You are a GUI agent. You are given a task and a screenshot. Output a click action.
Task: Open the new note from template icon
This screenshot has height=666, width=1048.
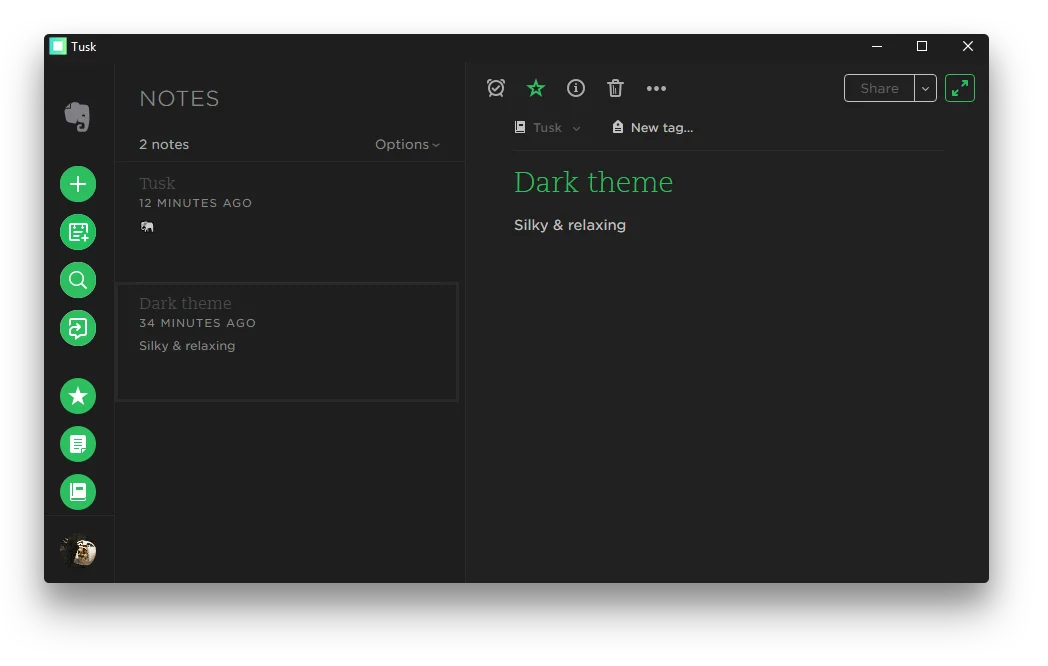pos(78,232)
